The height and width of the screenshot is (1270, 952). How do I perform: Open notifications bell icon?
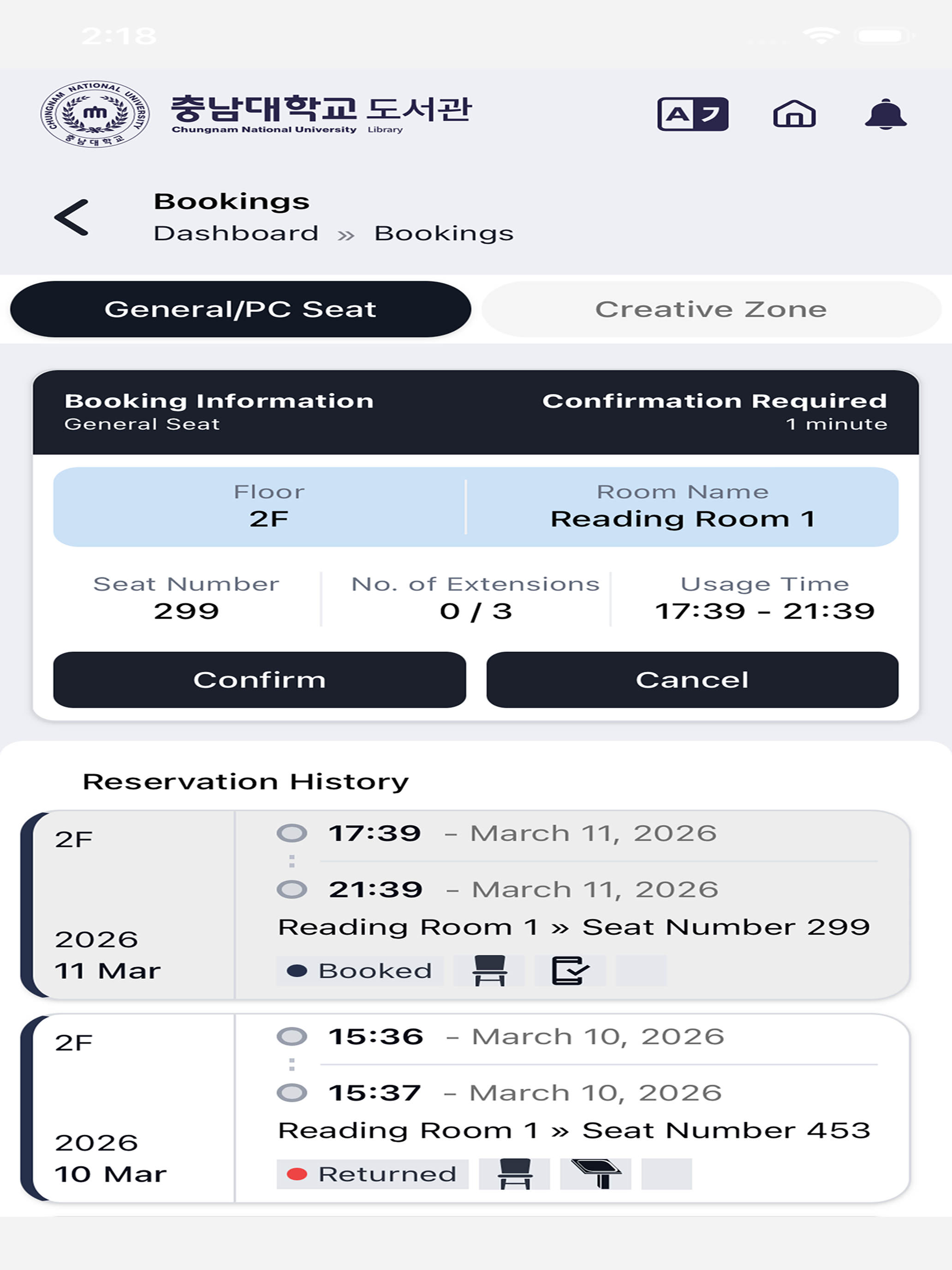[x=886, y=114]
